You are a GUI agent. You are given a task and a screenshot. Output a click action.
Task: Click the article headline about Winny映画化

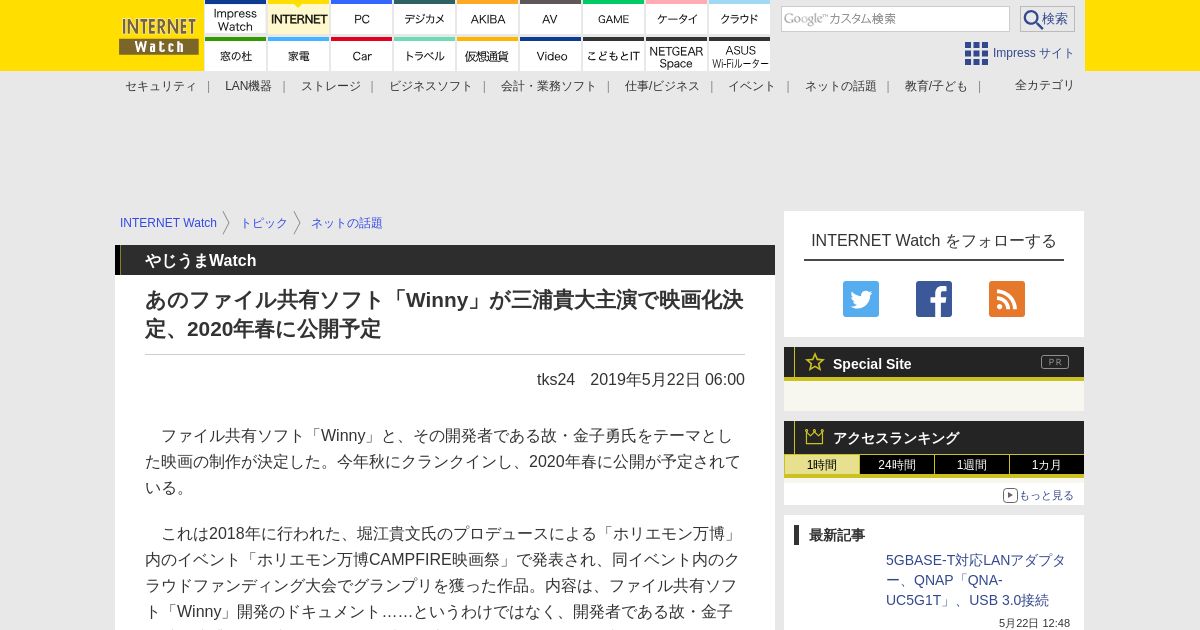444,314
